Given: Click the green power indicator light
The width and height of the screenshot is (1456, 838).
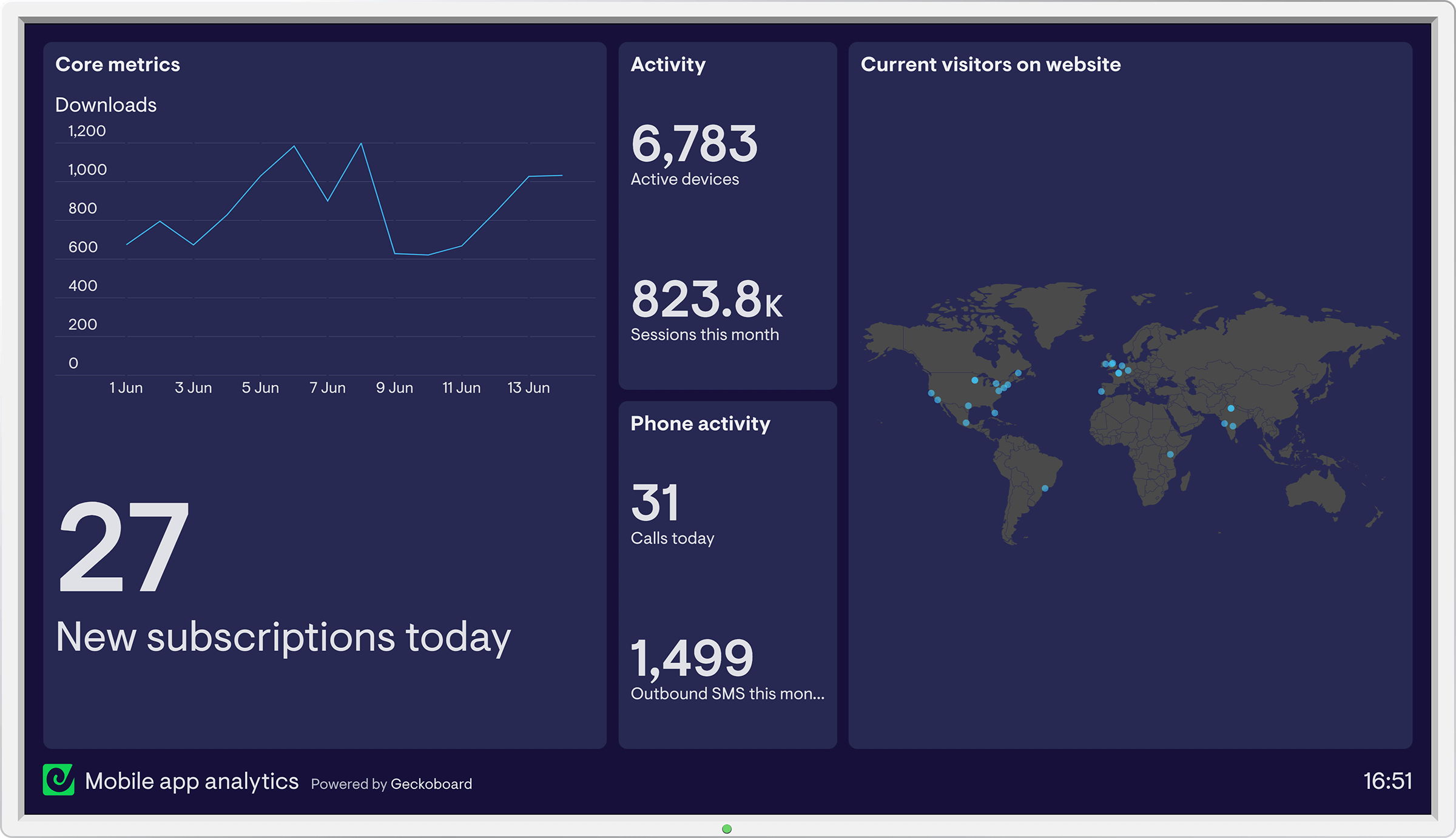Looking at the screenshot, I should (x=727, y=829).
